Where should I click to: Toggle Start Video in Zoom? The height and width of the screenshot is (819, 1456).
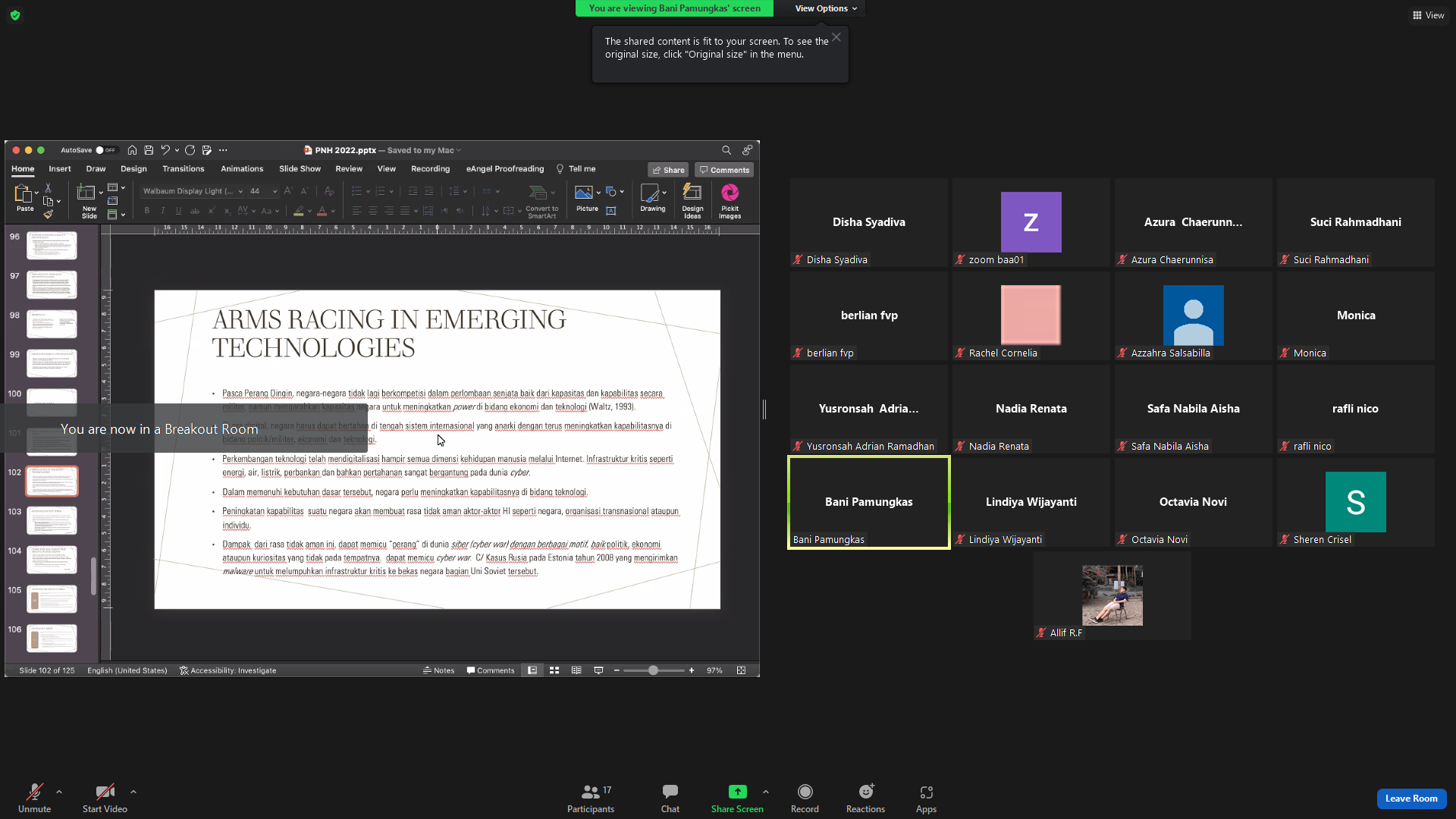(105, 798)
